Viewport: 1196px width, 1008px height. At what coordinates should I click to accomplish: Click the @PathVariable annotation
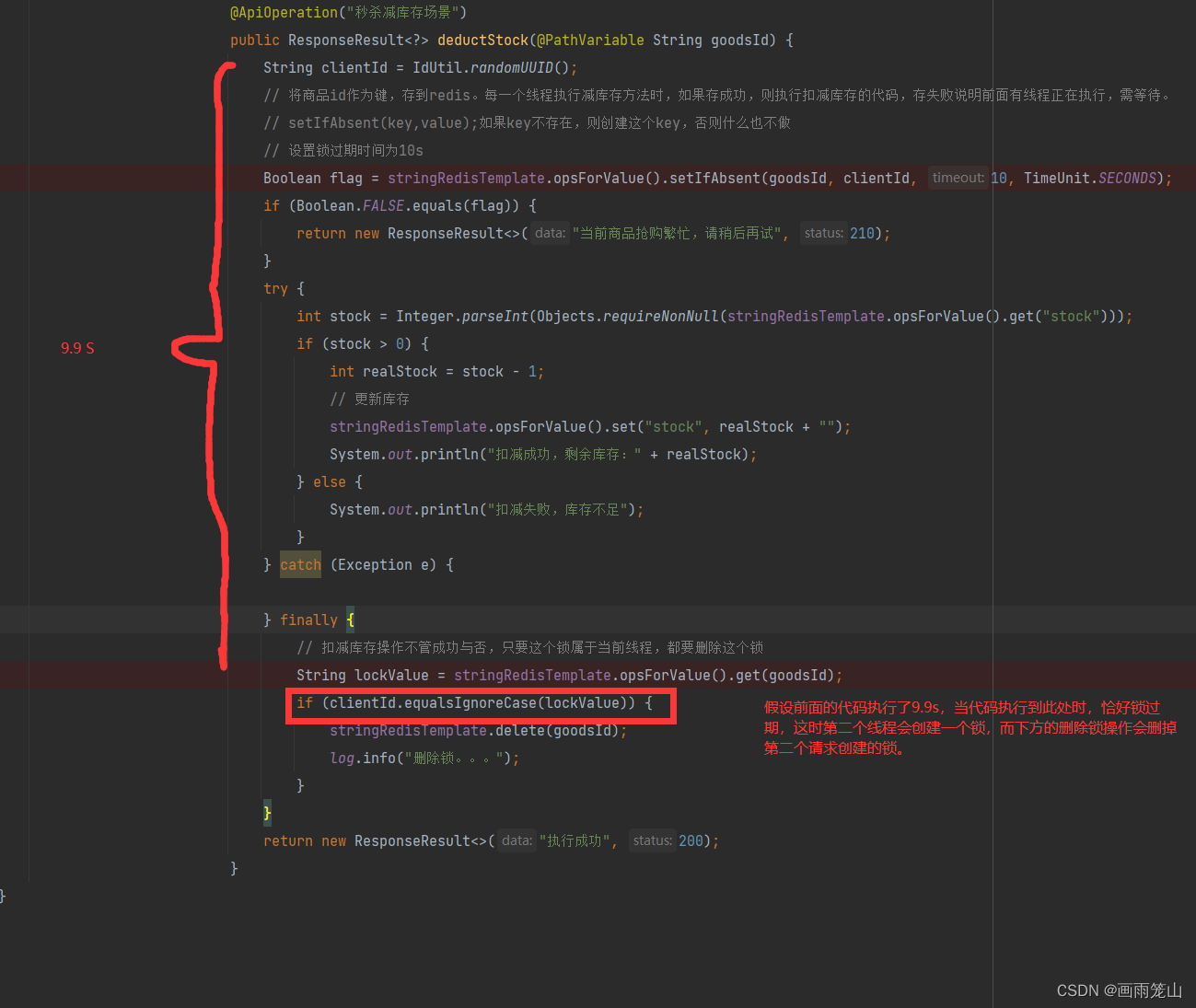click(x=590, y=40)
